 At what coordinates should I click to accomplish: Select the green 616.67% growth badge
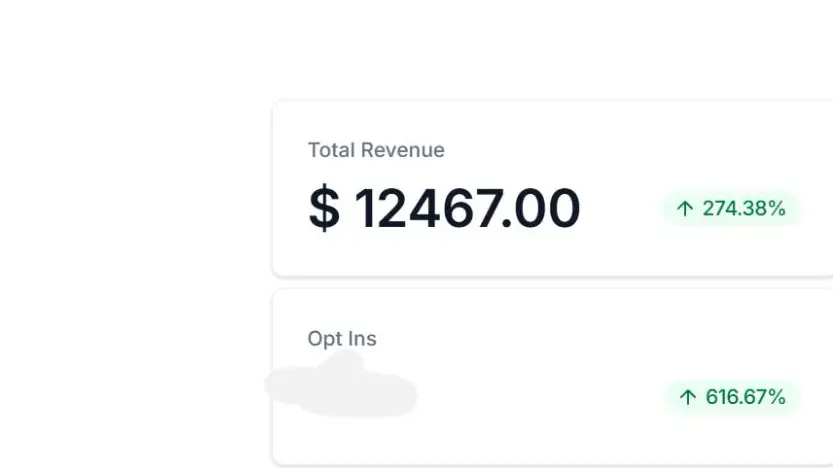(x=733, y=397)
